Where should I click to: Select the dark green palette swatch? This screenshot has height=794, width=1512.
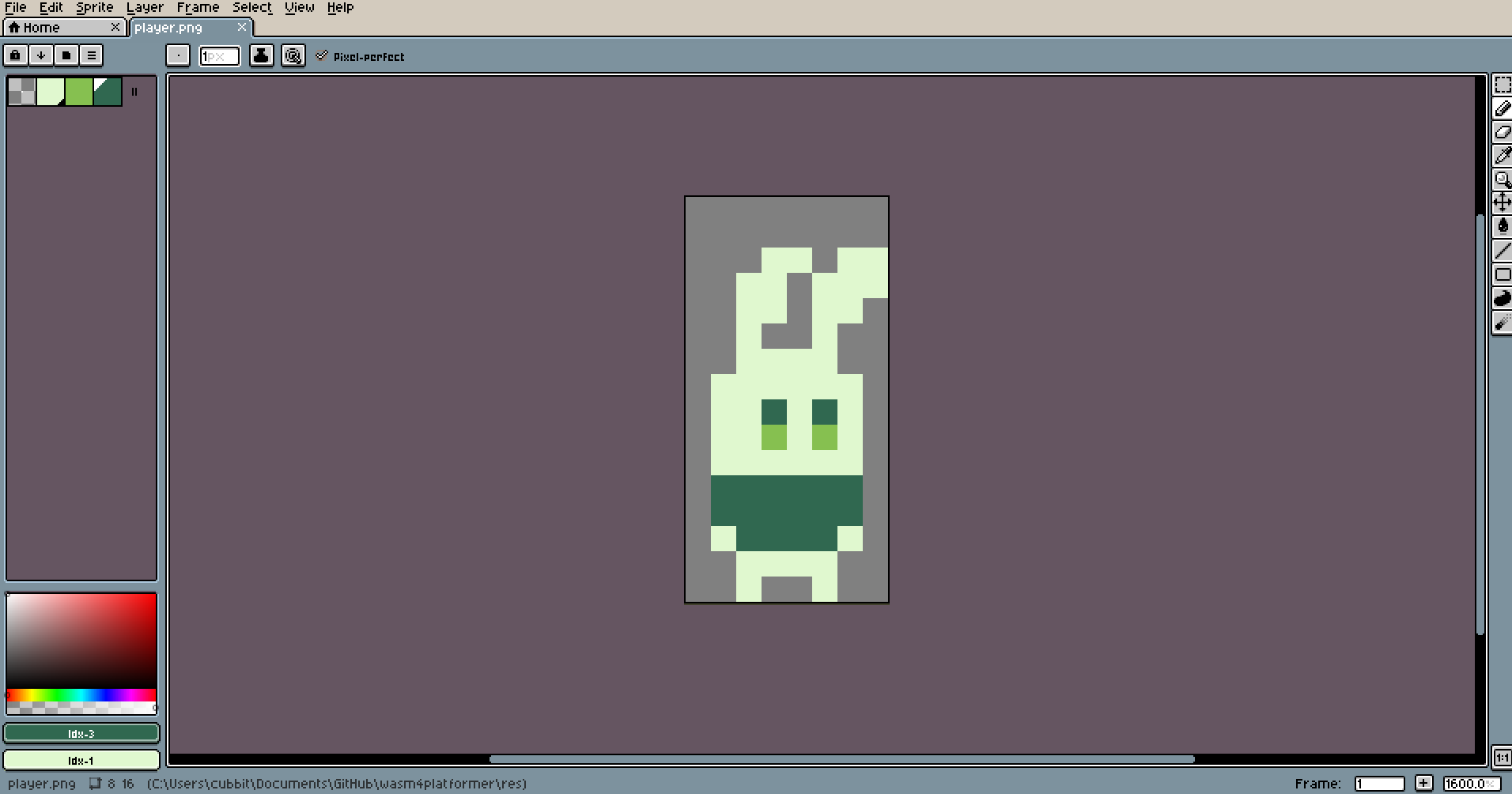coord(108,92)
